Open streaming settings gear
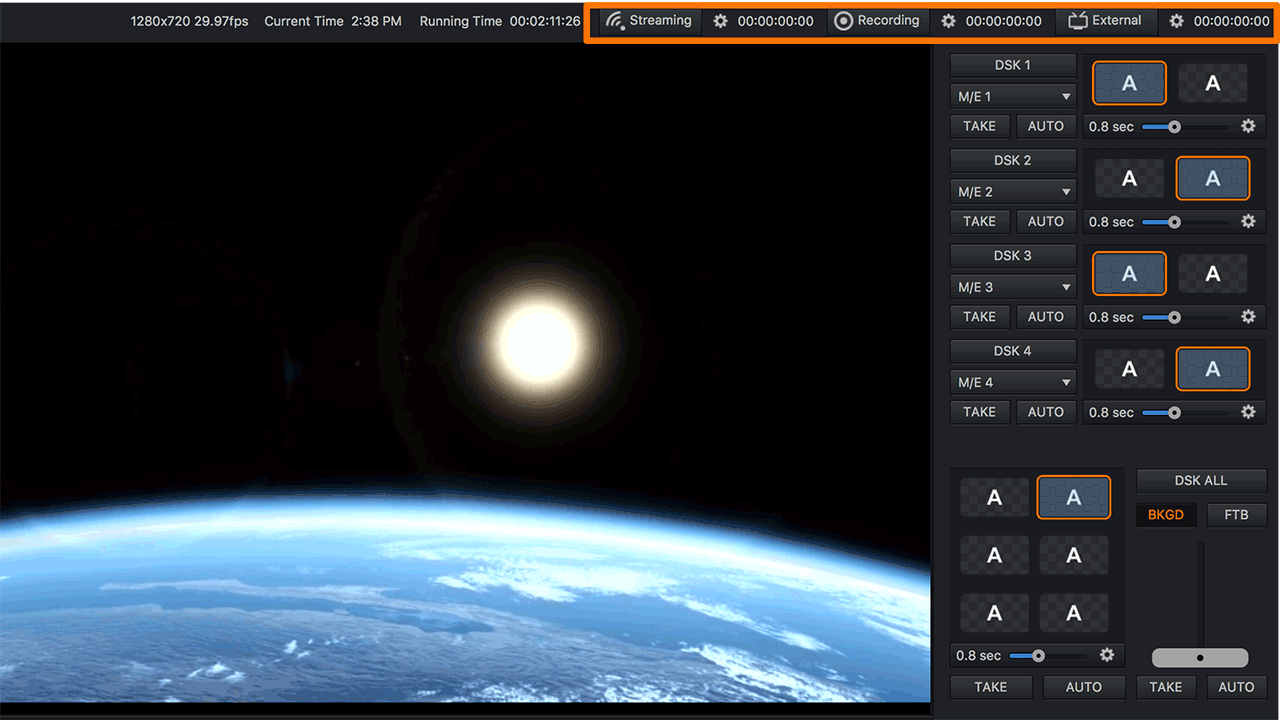Viewport: 1280px width, 720px height. [x=720, y=21]
